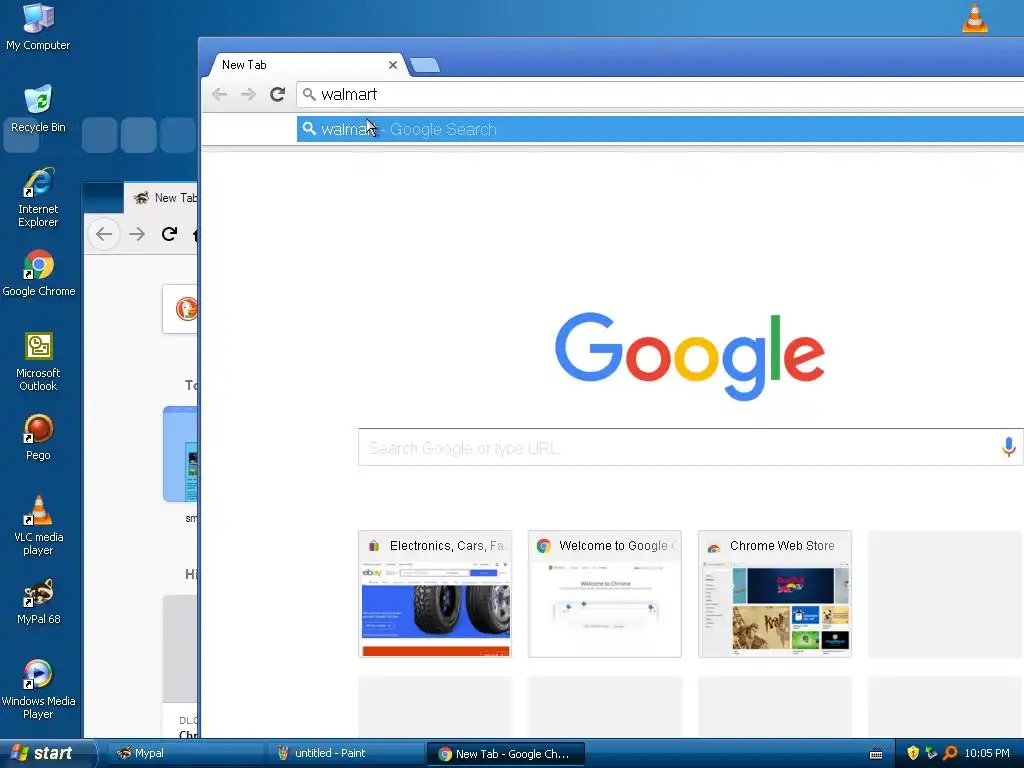Click the keyboard icon in taskbar
This screenshot has width=1024, height=768.
(876, 754)
